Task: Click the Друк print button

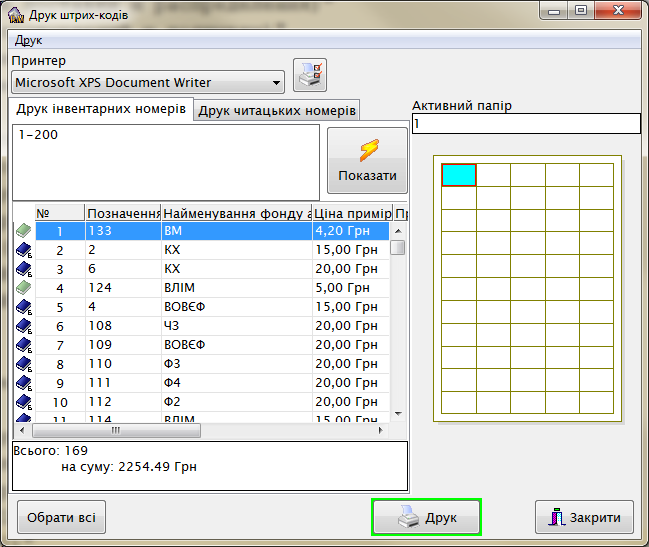Action: pos(426,518)
